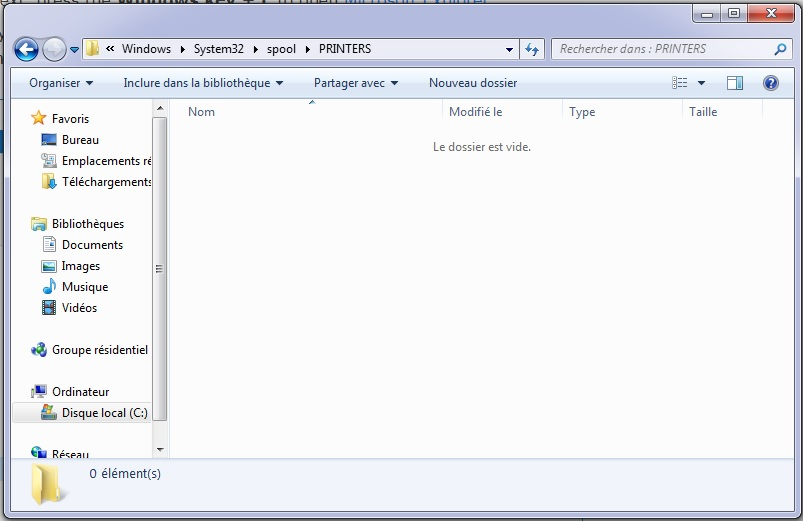
Task: Open view options dropdown arrow
Action: (x=701, y=83)
